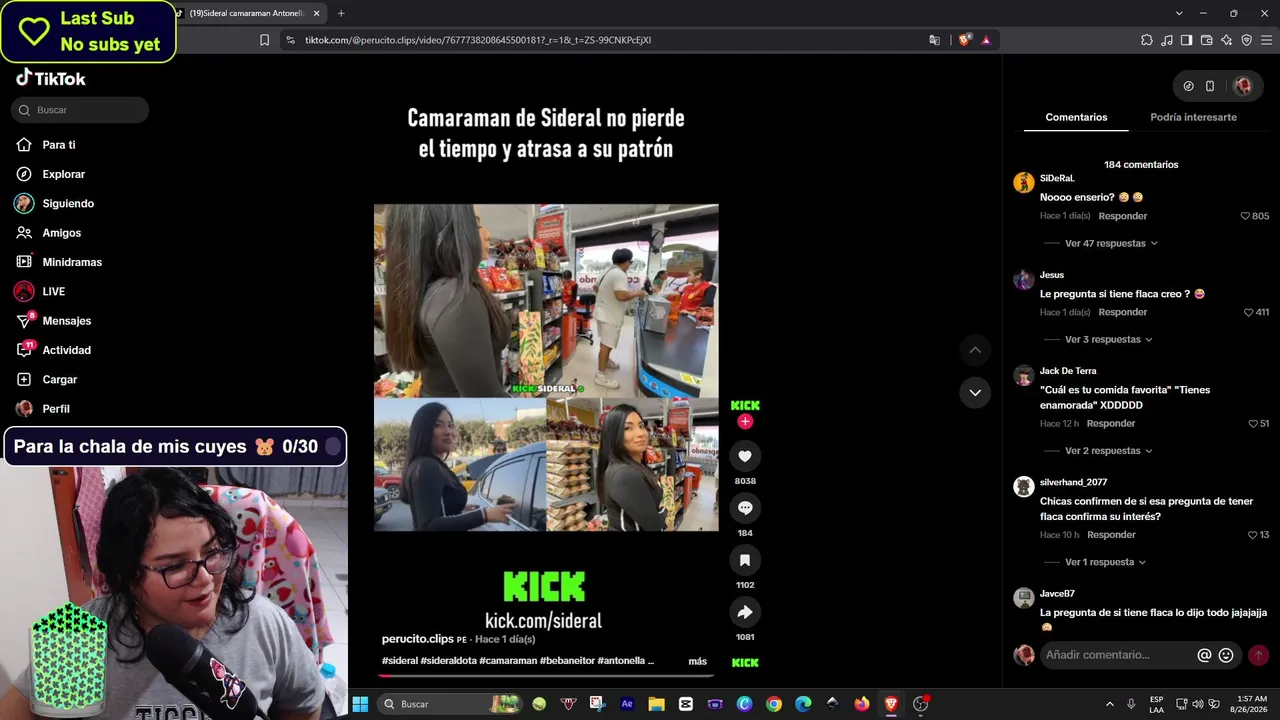The height and width of the screenshot is (720, 1280).
Task: Open After Effects from the taskbar
Action: [x=627, y=704]
